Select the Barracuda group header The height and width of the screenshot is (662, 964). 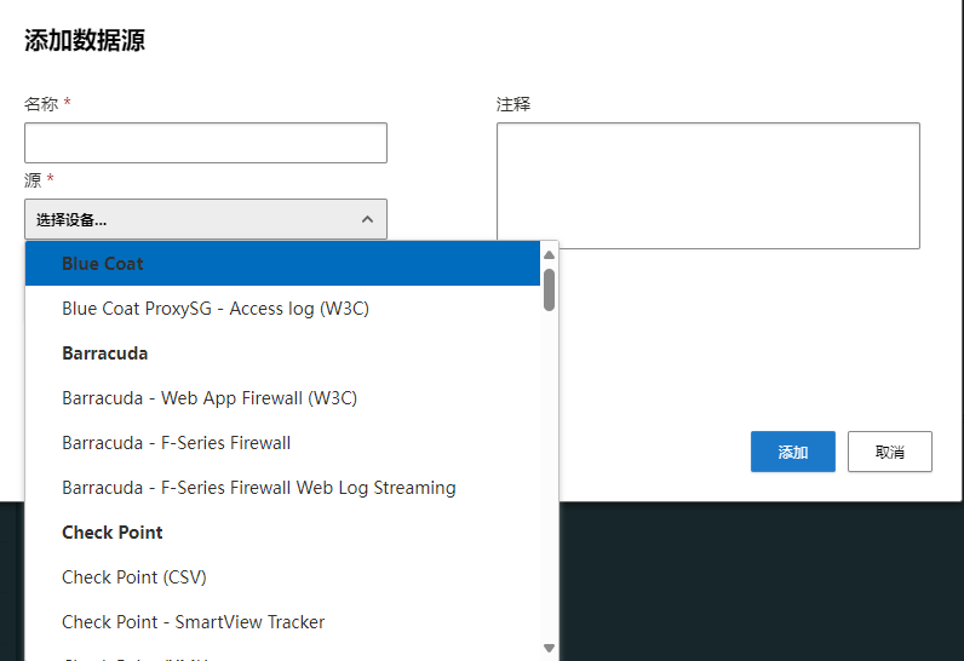pyautogui.click(x=283, y=353)
